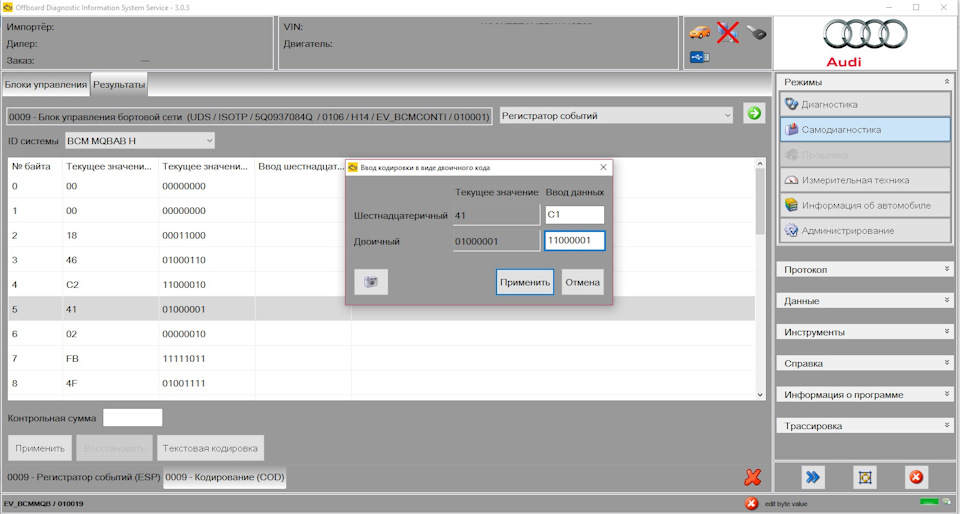Collapse the Режимы panel

pyautogui.click(x=947, y=81)
